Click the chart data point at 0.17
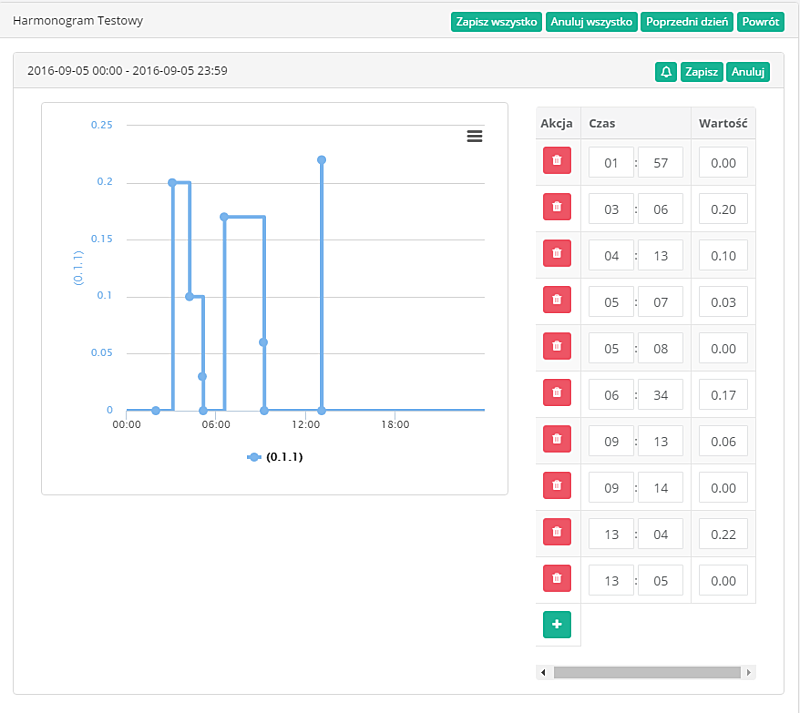This screenshot has width=800, height=713. click(224, 216)
